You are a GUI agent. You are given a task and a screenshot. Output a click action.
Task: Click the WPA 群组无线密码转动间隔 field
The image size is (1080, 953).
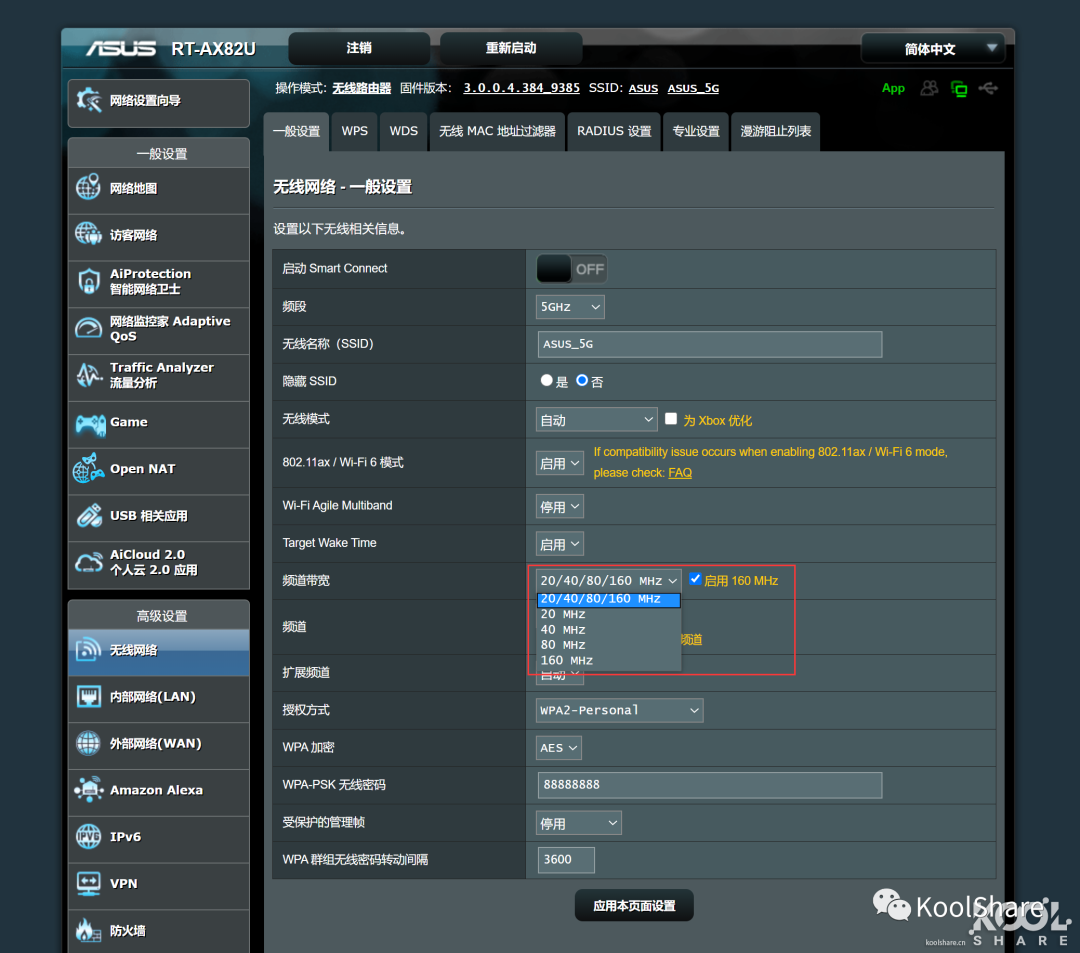coord(565,860)
